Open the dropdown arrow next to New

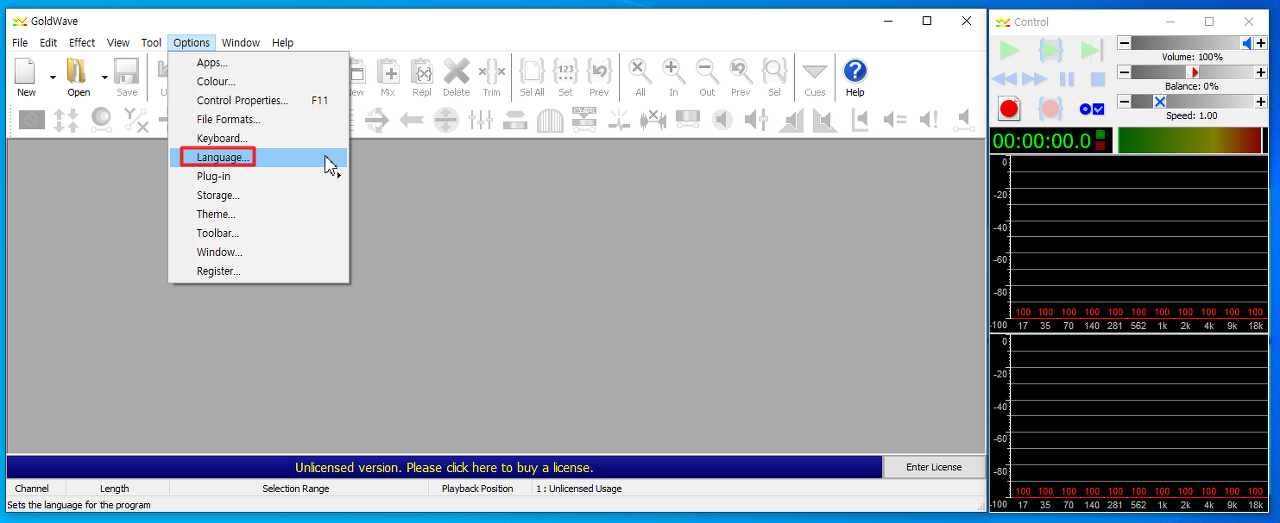53,77
